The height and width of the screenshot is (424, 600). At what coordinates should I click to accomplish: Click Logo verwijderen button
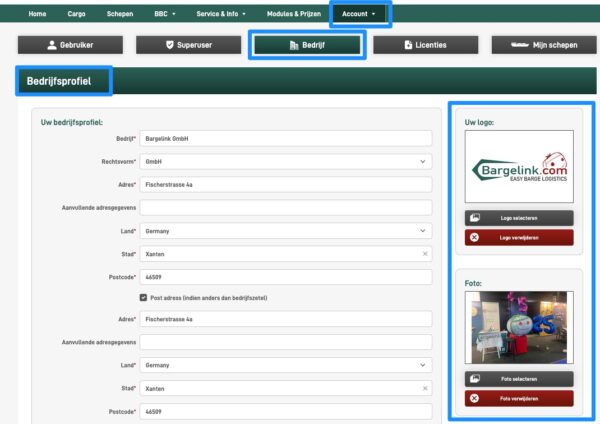[519, 237]
